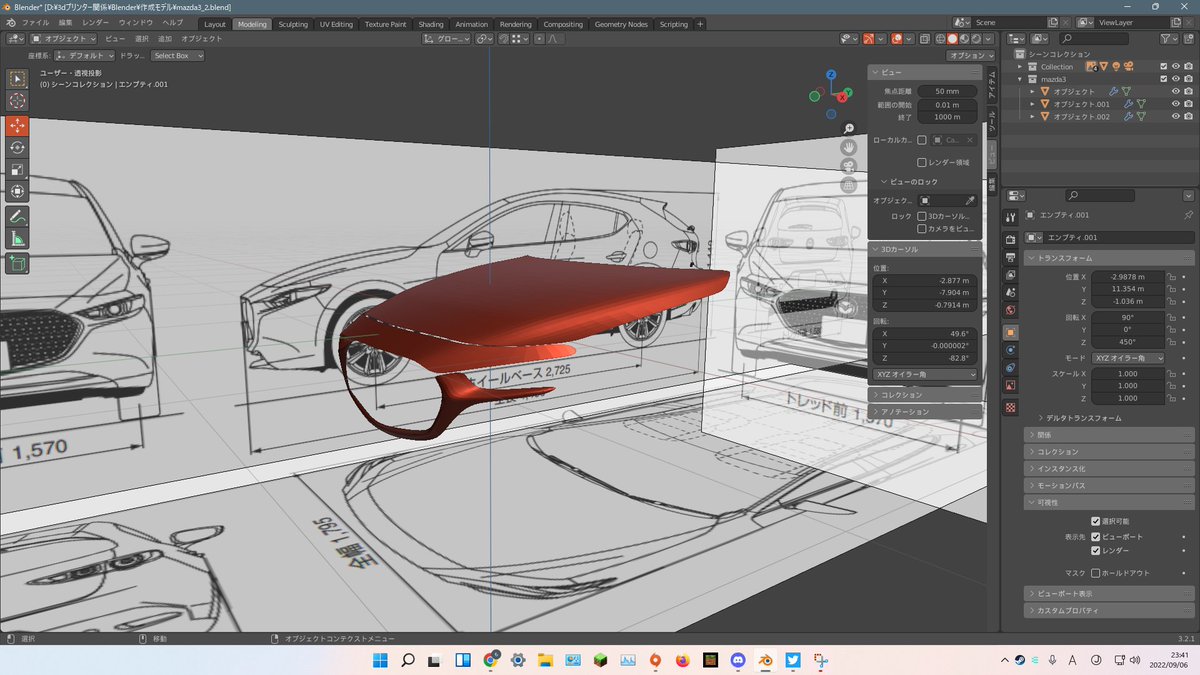Open the XYZ オイラー角 mode dropdown in properties
The width and height of the screenshot is (1200, 675).
coord(1129,357)
